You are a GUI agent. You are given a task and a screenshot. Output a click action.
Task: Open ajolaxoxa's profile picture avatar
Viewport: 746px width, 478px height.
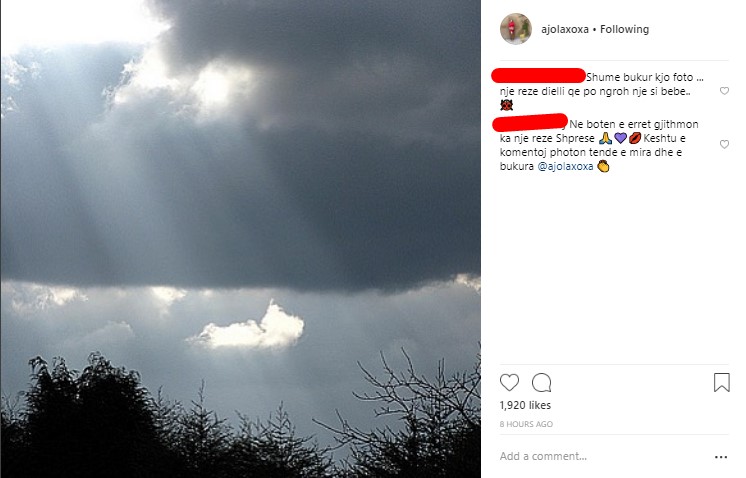click(514, 29)
